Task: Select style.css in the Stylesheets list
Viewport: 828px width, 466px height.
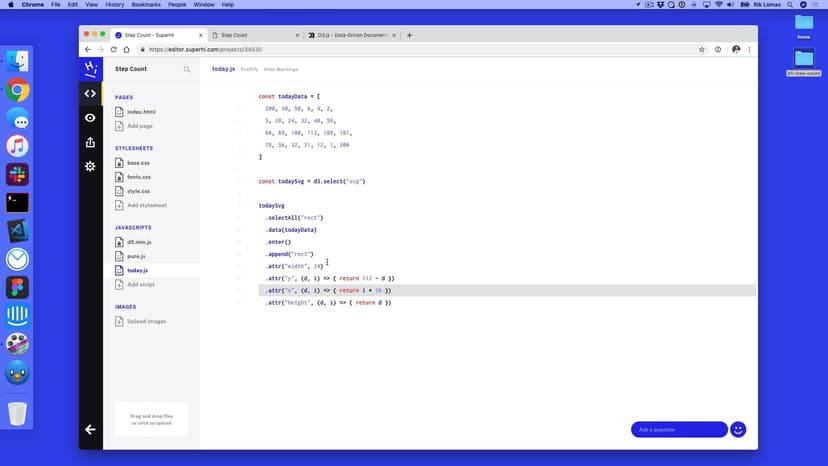Action: coord(138,191)
